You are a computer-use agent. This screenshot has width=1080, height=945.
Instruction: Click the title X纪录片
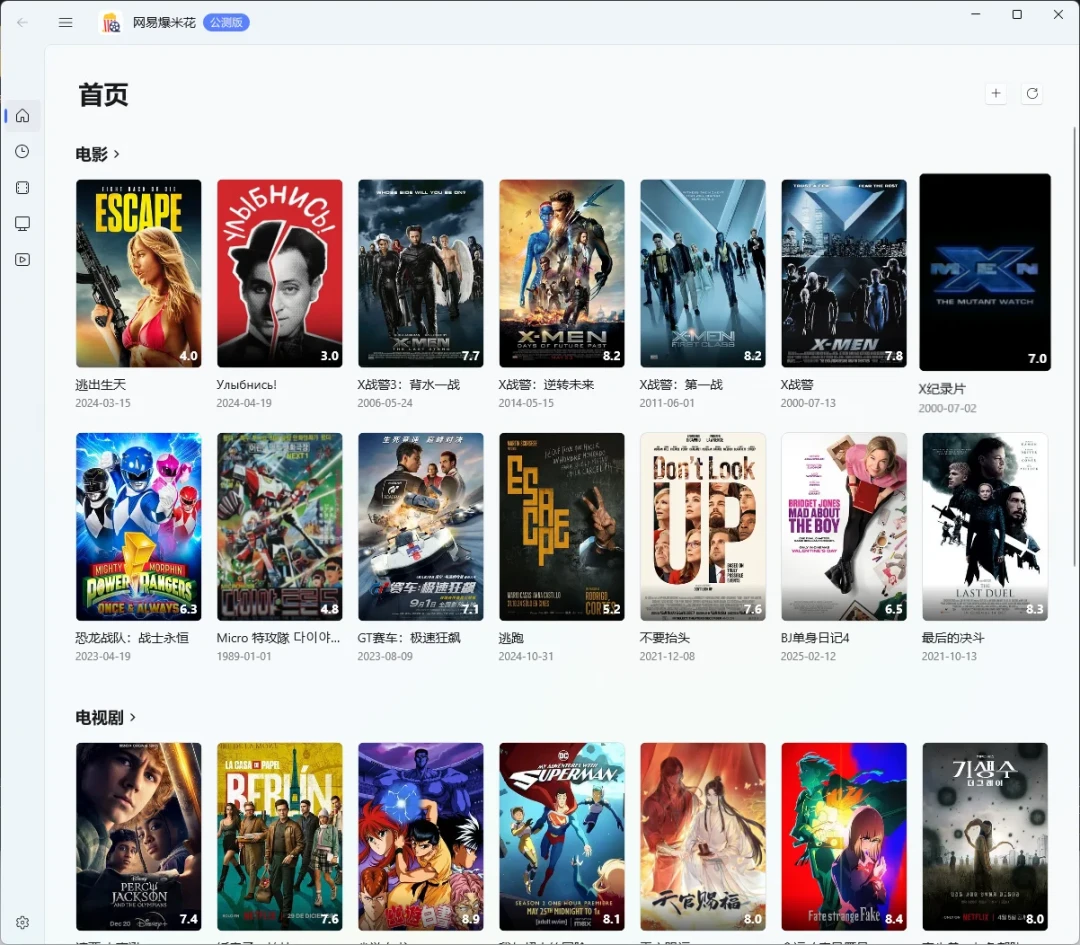942,389
